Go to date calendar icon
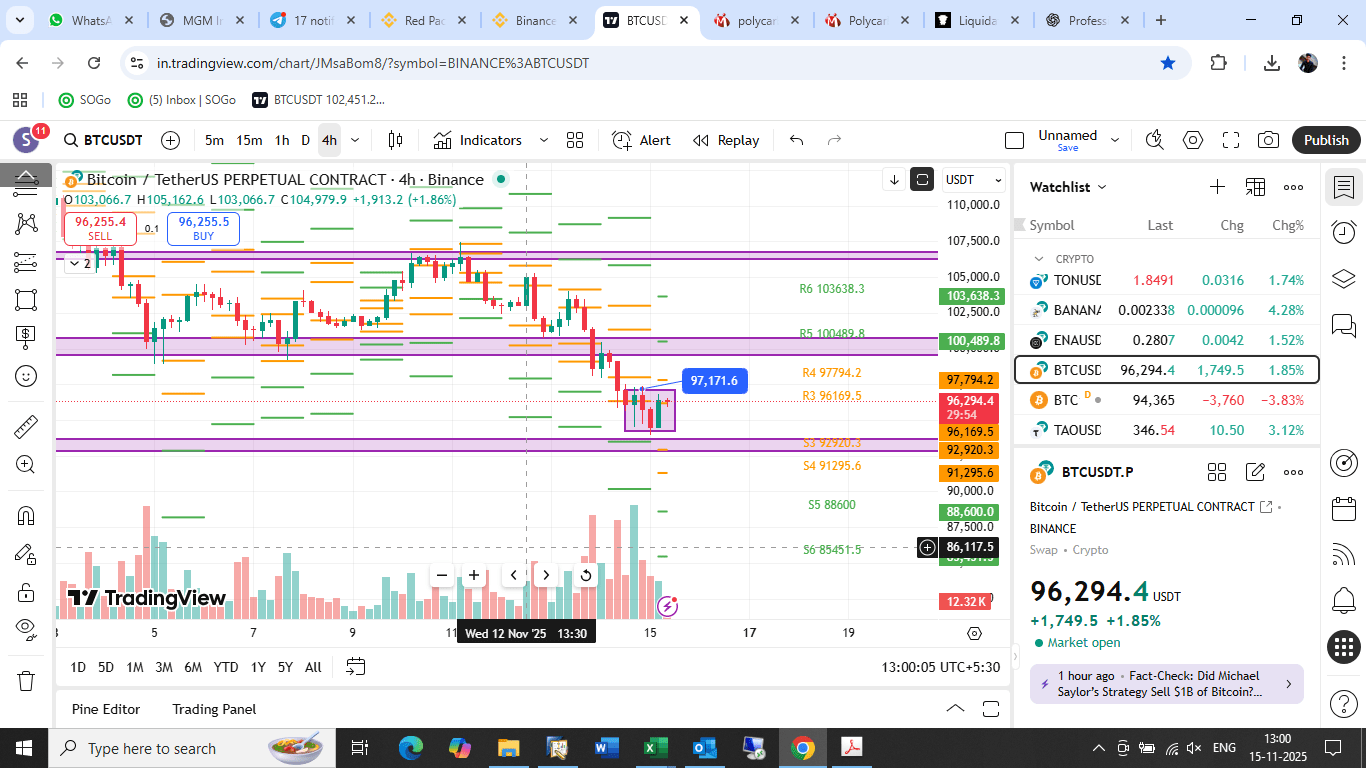The height and width of the screenshot is (768, 1366). click(x=356, y=667)
